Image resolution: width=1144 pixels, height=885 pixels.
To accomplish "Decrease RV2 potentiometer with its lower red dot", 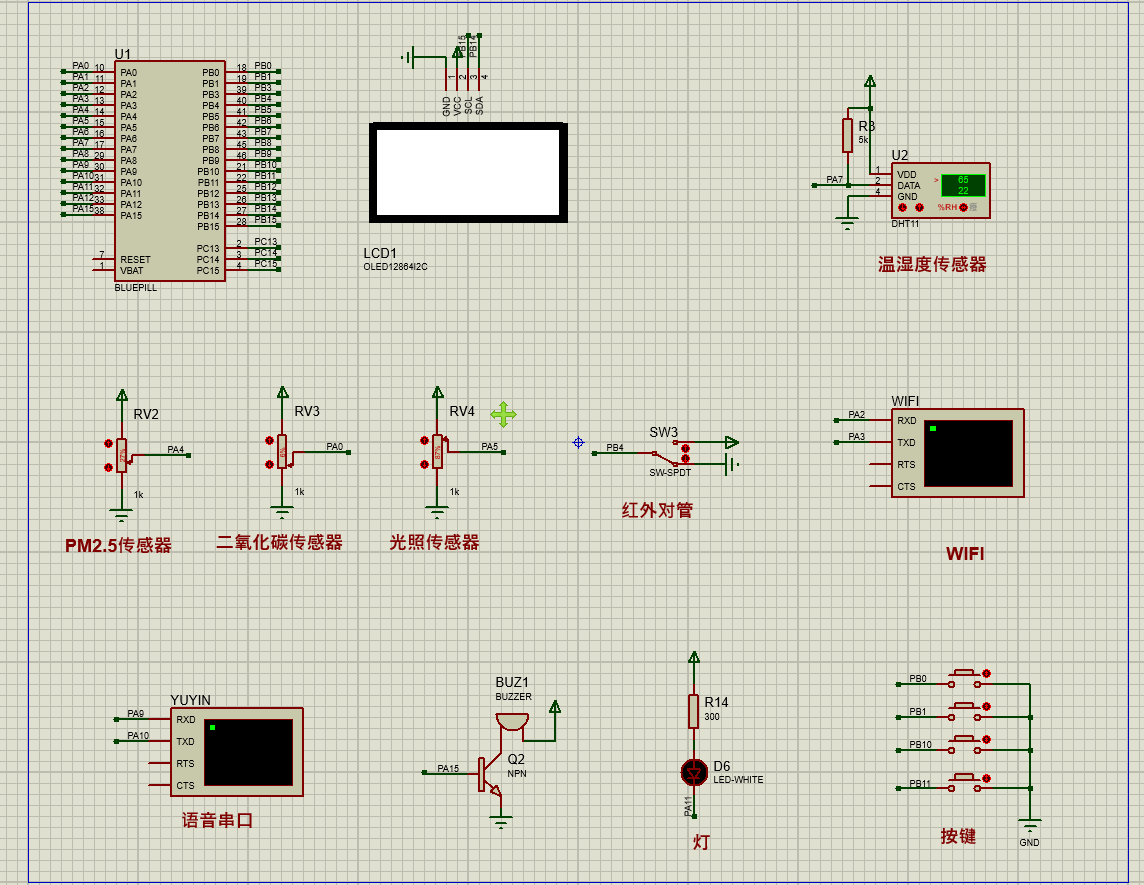I will point(109,467).
